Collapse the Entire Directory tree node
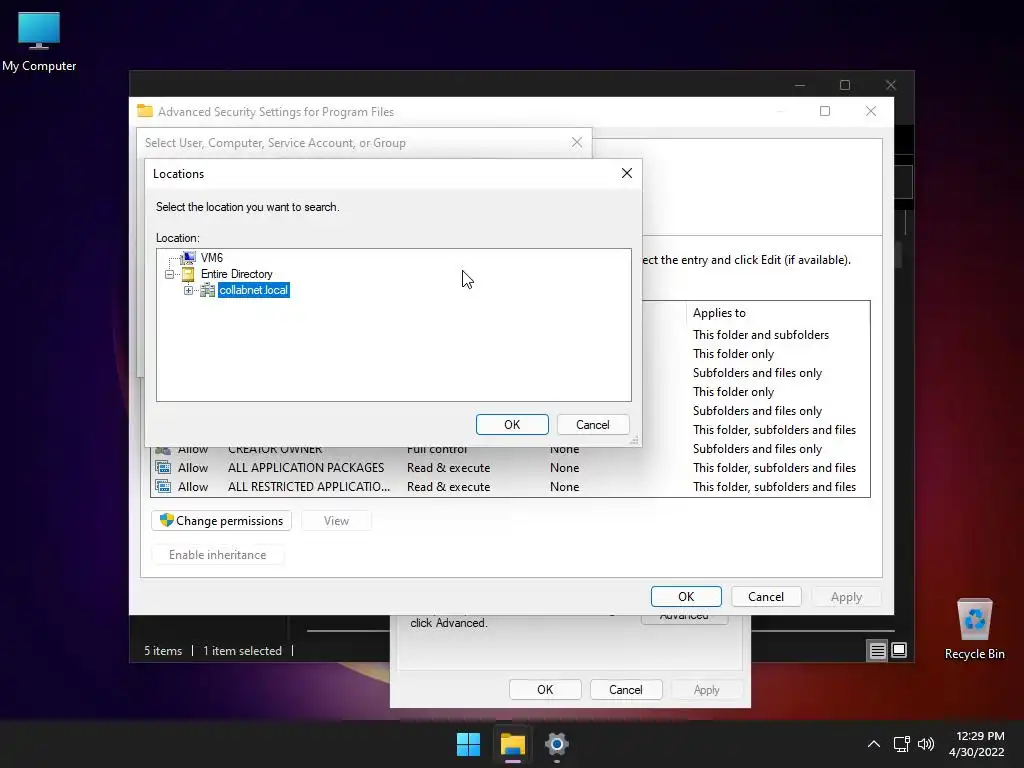1024x768 pixels. (x=170, y=274)
